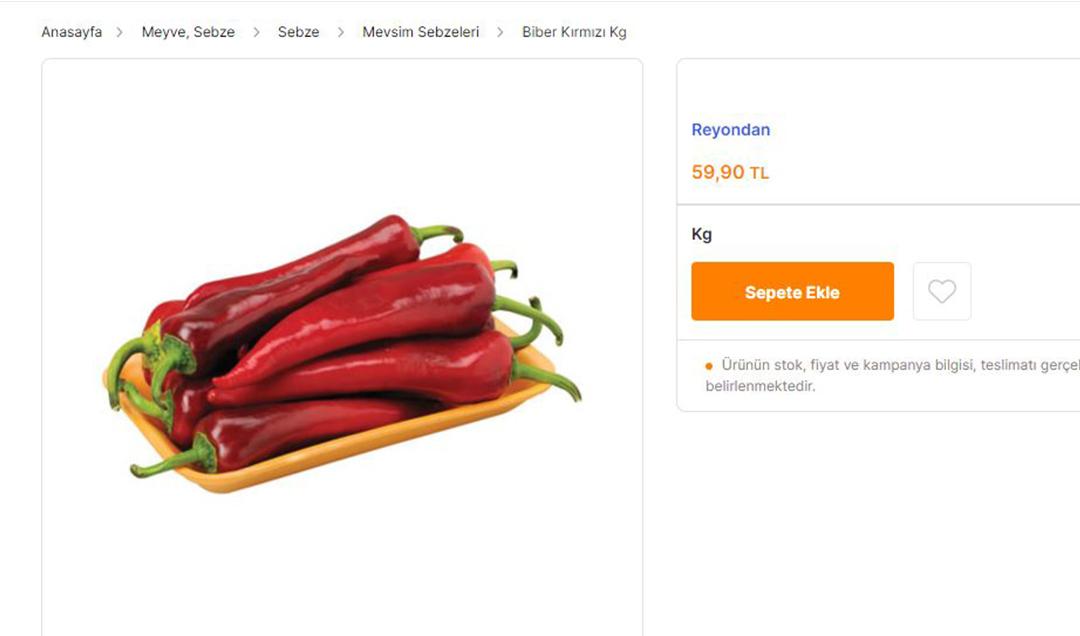Open the Reyondan brand link
Screen dimensions: 1080x636
pos(731,130)
